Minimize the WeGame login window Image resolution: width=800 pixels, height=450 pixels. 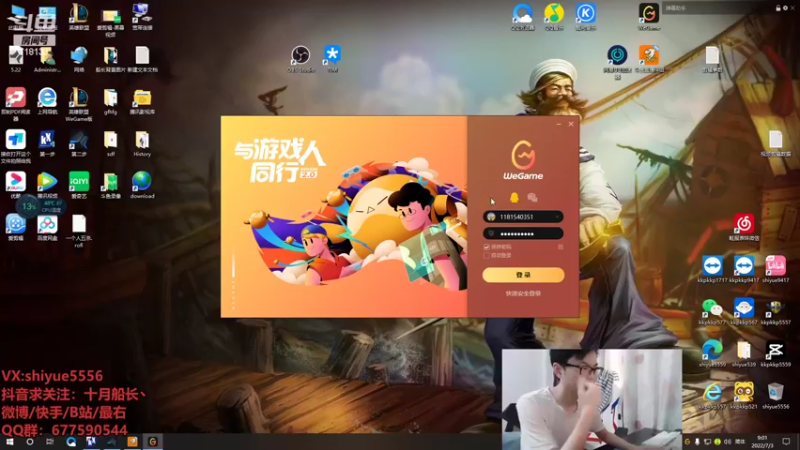coord(559,124)
